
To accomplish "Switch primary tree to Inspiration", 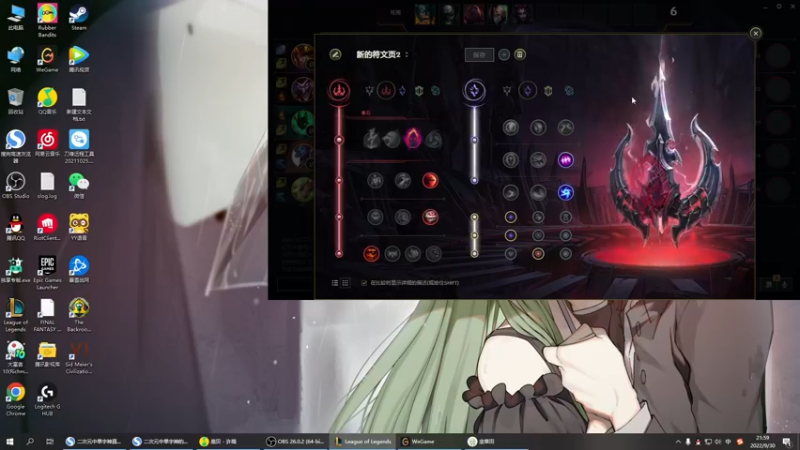I will (435, 91).
